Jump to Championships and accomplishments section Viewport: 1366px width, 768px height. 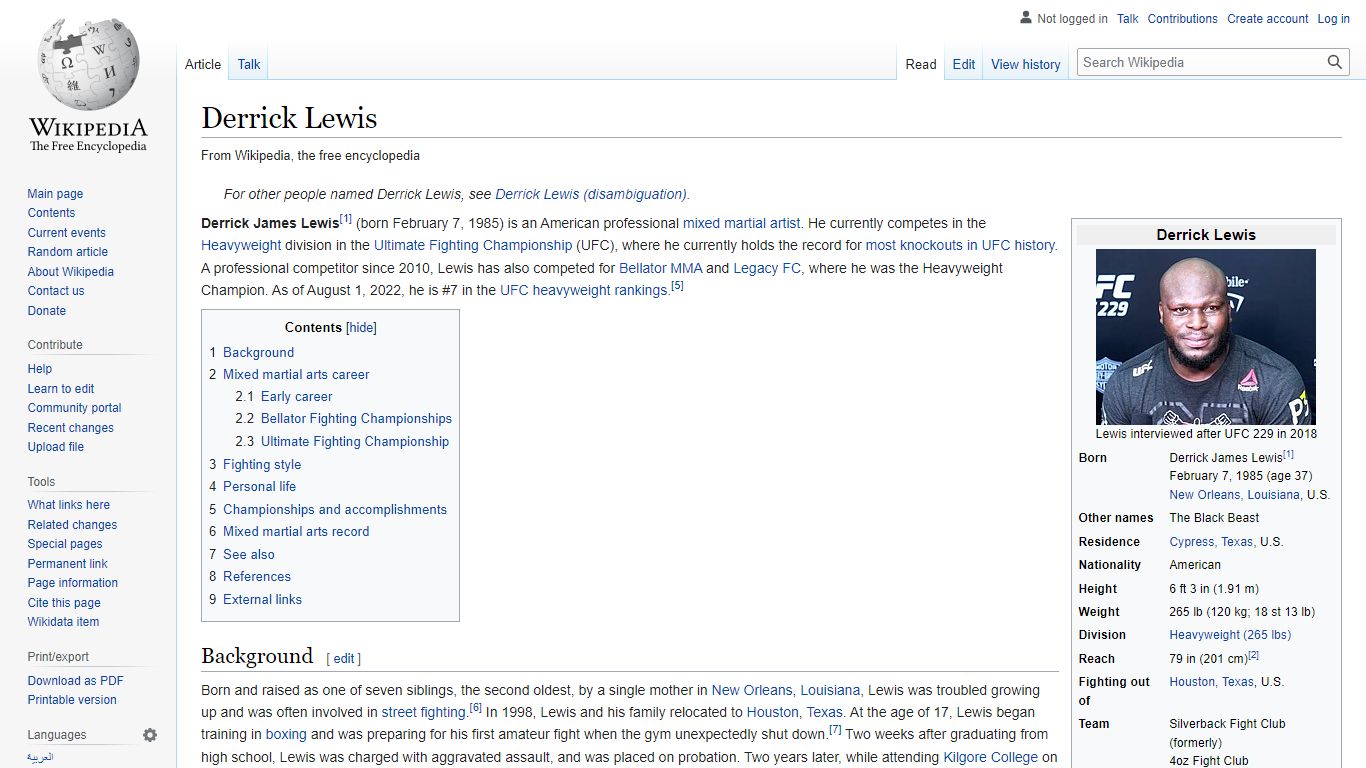click(x=335, y=509)
